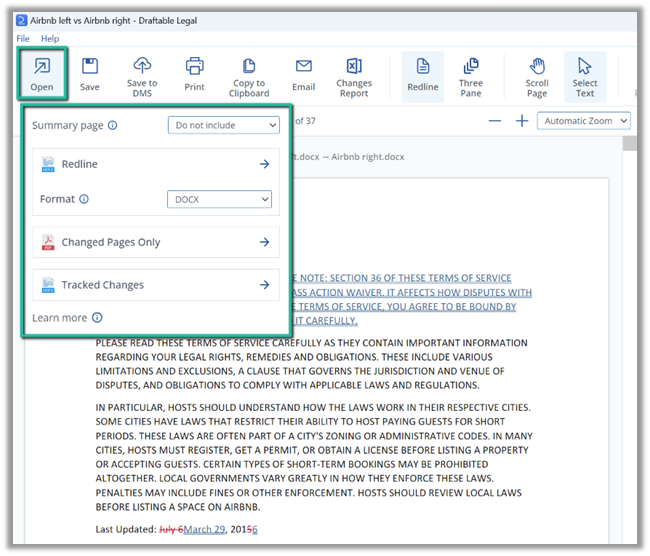
Task: Click the Print icon
Action: (x=194, y=66)
